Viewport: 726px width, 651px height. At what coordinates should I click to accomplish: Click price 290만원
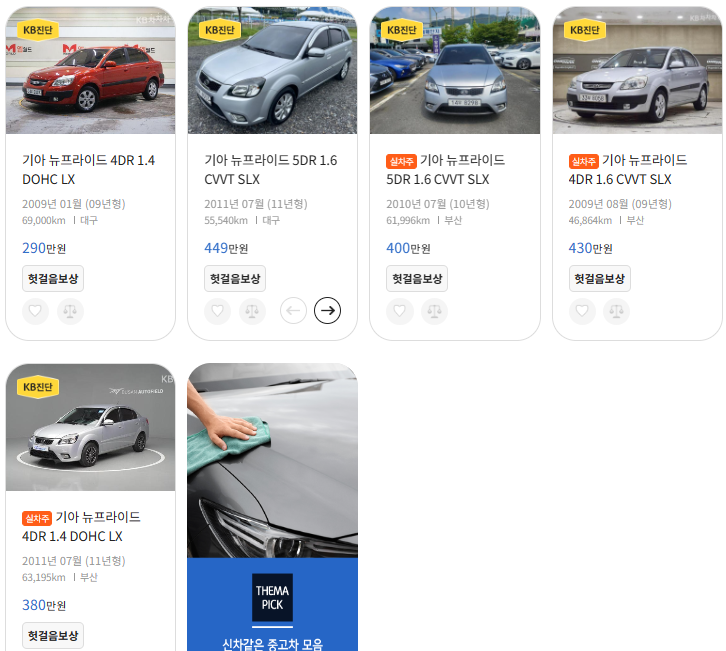(x=44, y=248)
